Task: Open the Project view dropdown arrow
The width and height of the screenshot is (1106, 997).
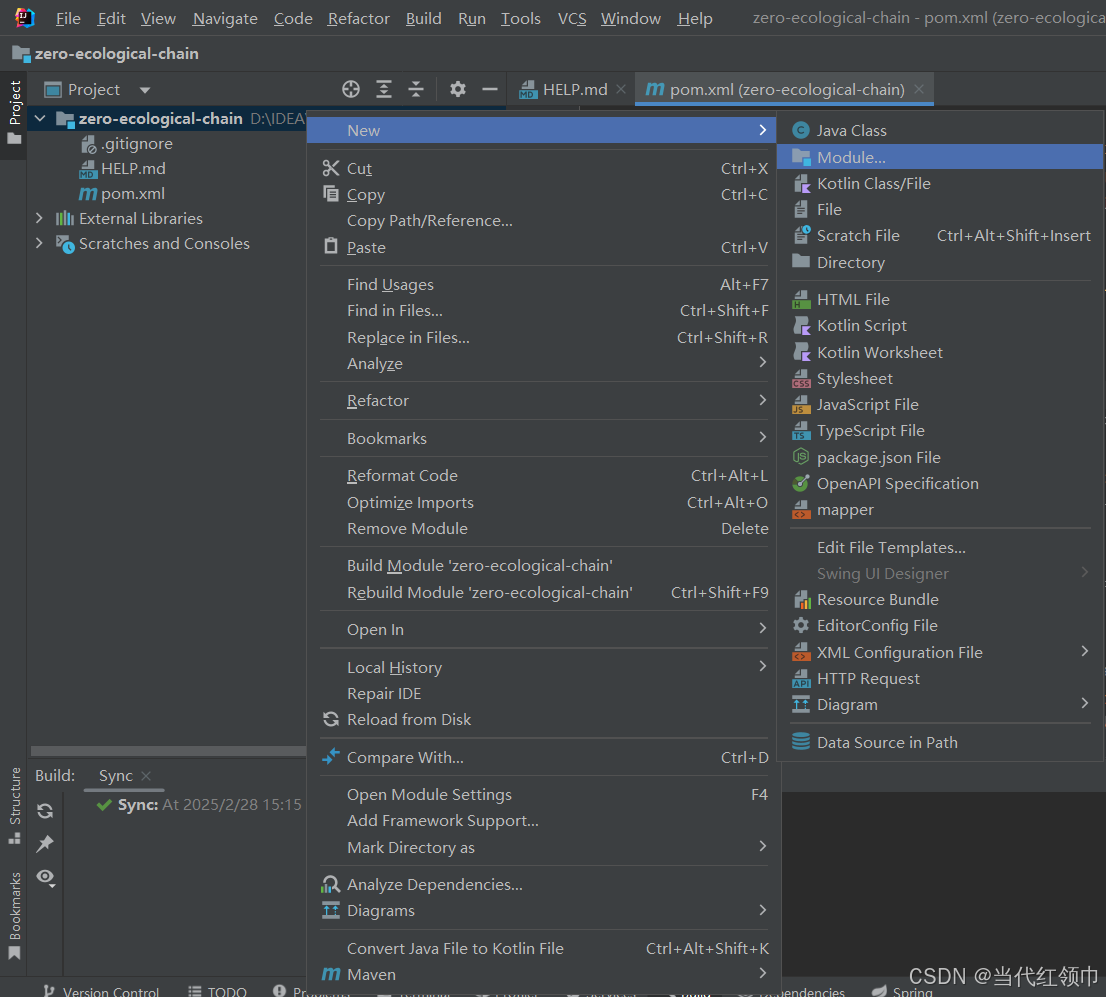Action: click(145, 90)
